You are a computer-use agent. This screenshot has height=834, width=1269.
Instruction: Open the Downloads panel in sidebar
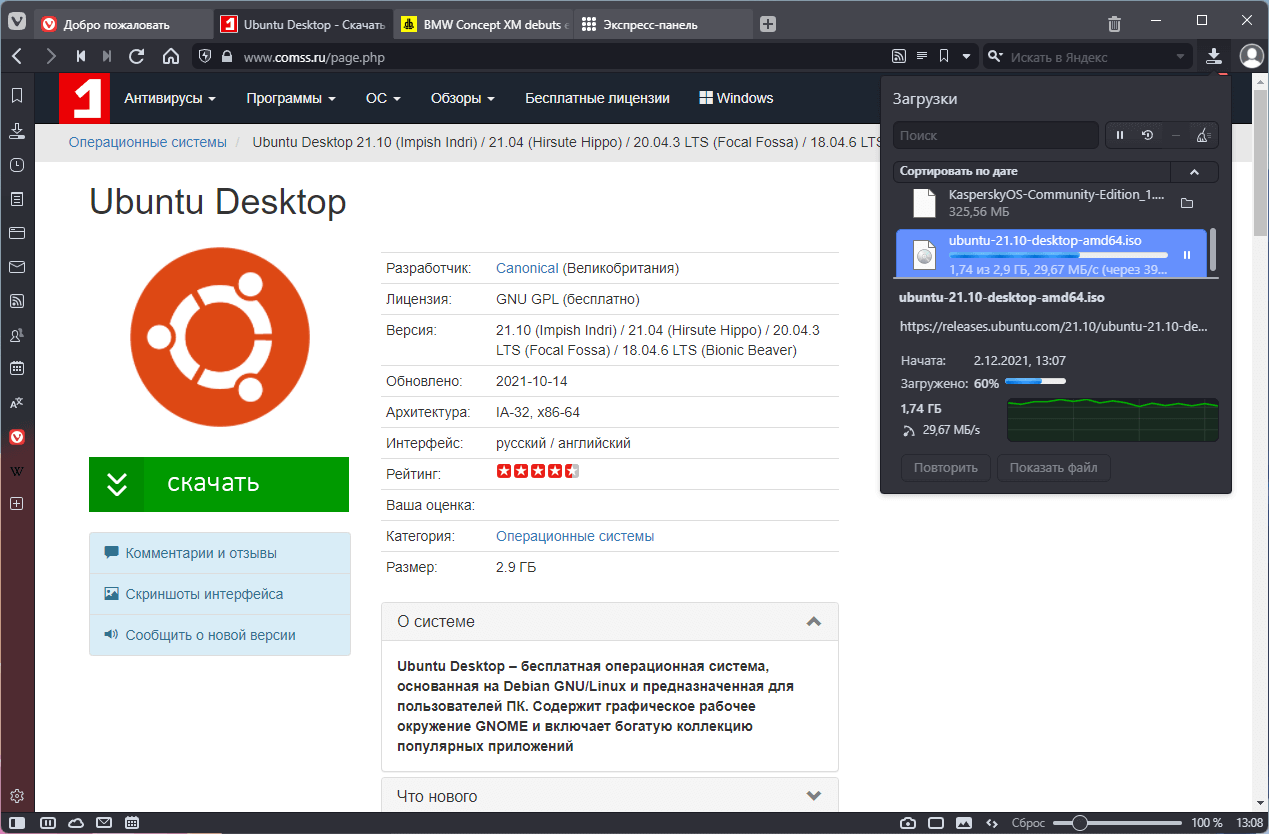17,131
